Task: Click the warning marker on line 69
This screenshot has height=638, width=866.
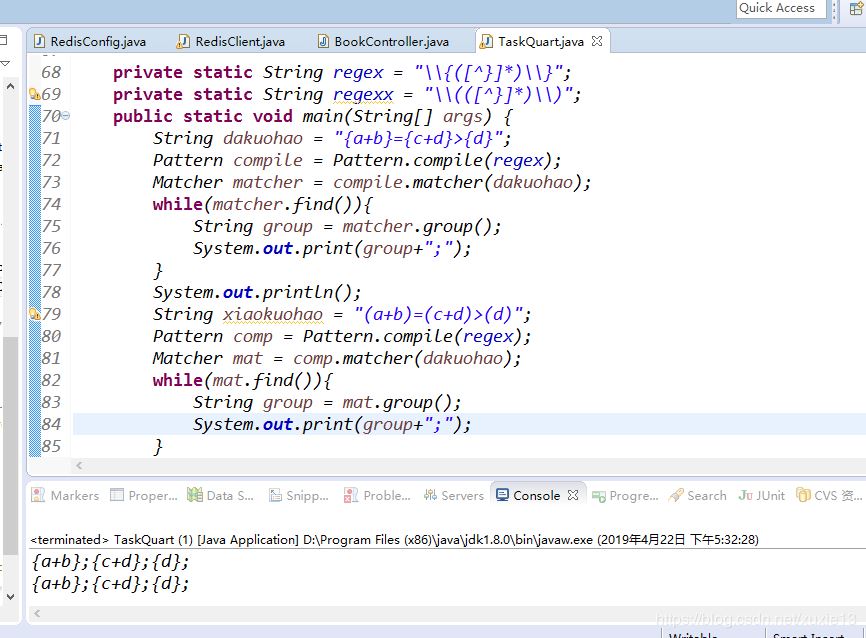Action: coord(34,94)
